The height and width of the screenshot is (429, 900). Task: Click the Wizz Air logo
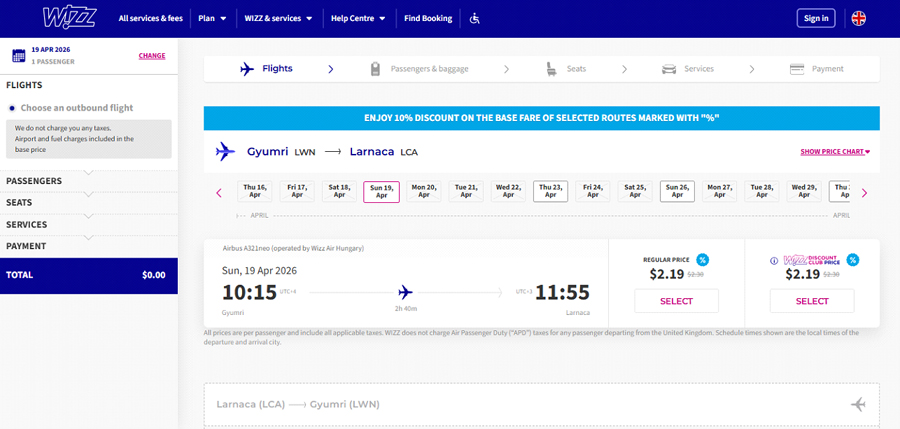click(x=68, y=18)
